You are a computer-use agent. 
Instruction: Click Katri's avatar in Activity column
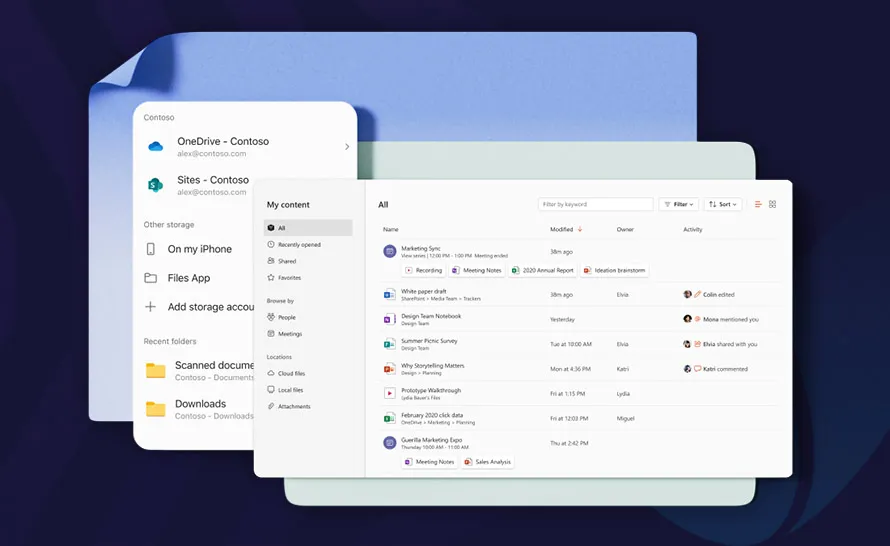pos(687,369)
